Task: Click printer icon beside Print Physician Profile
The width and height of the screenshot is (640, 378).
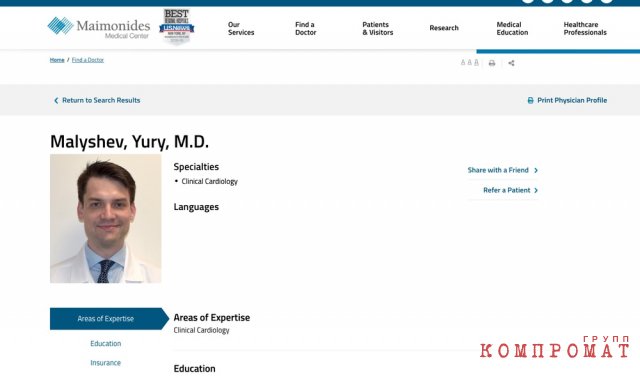Action: (x=530, y=100)
